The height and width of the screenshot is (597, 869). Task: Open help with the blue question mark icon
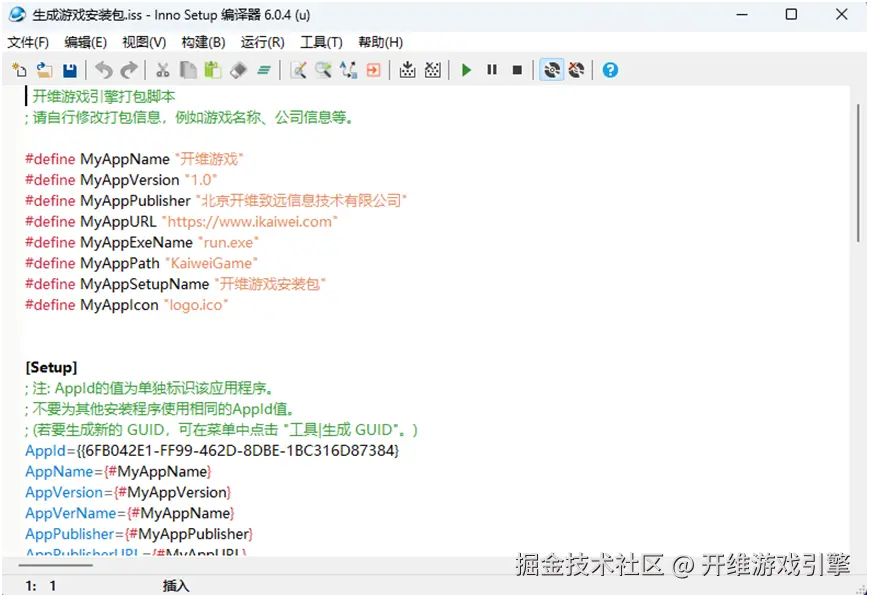click(x=610, y=70)
